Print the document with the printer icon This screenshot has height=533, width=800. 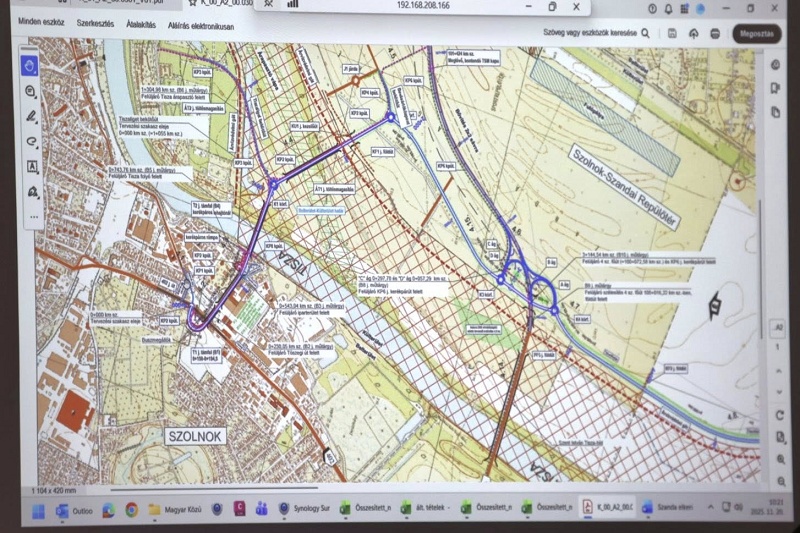click(x=717, y=32)
